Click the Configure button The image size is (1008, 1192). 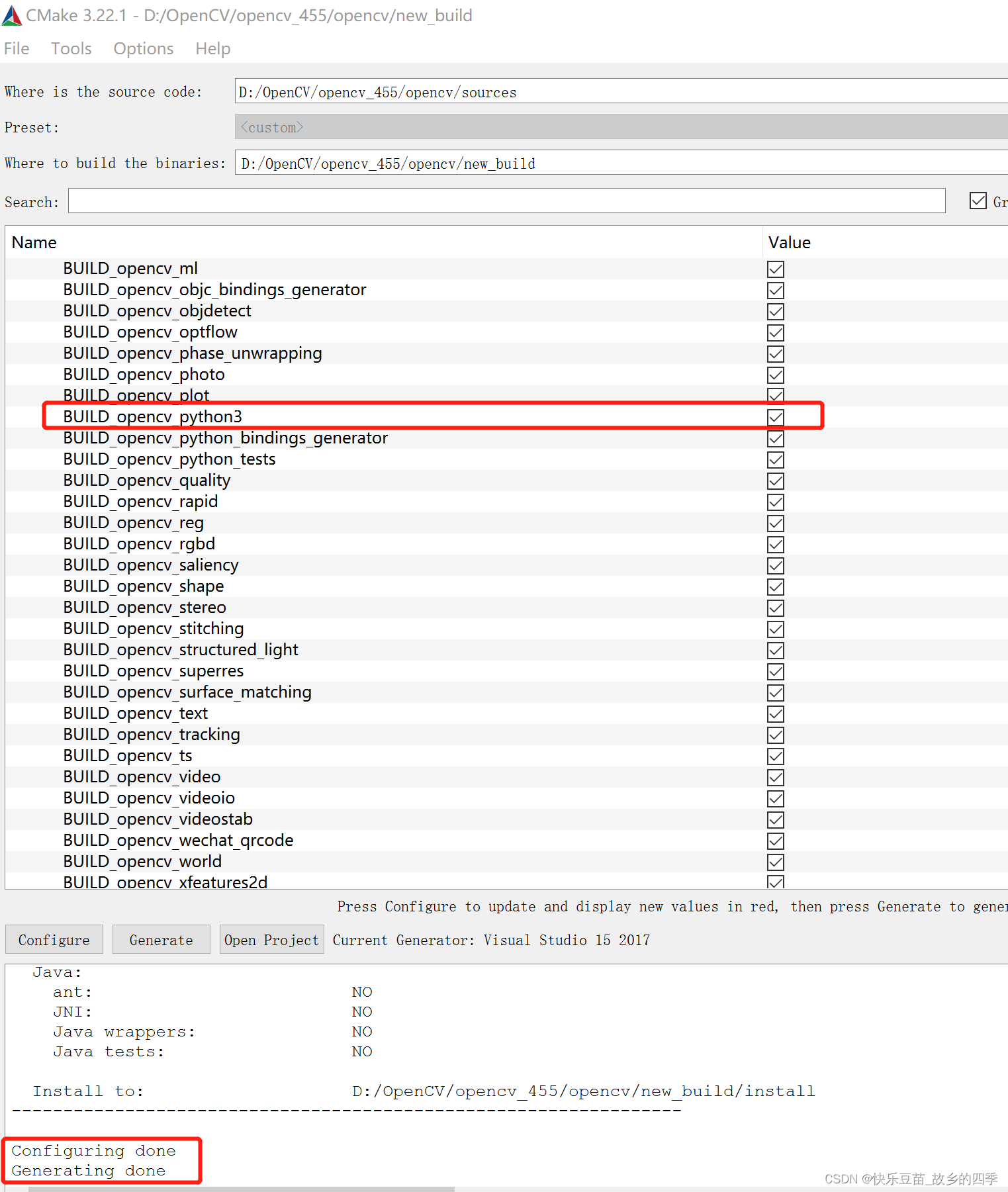coord(54,939)
